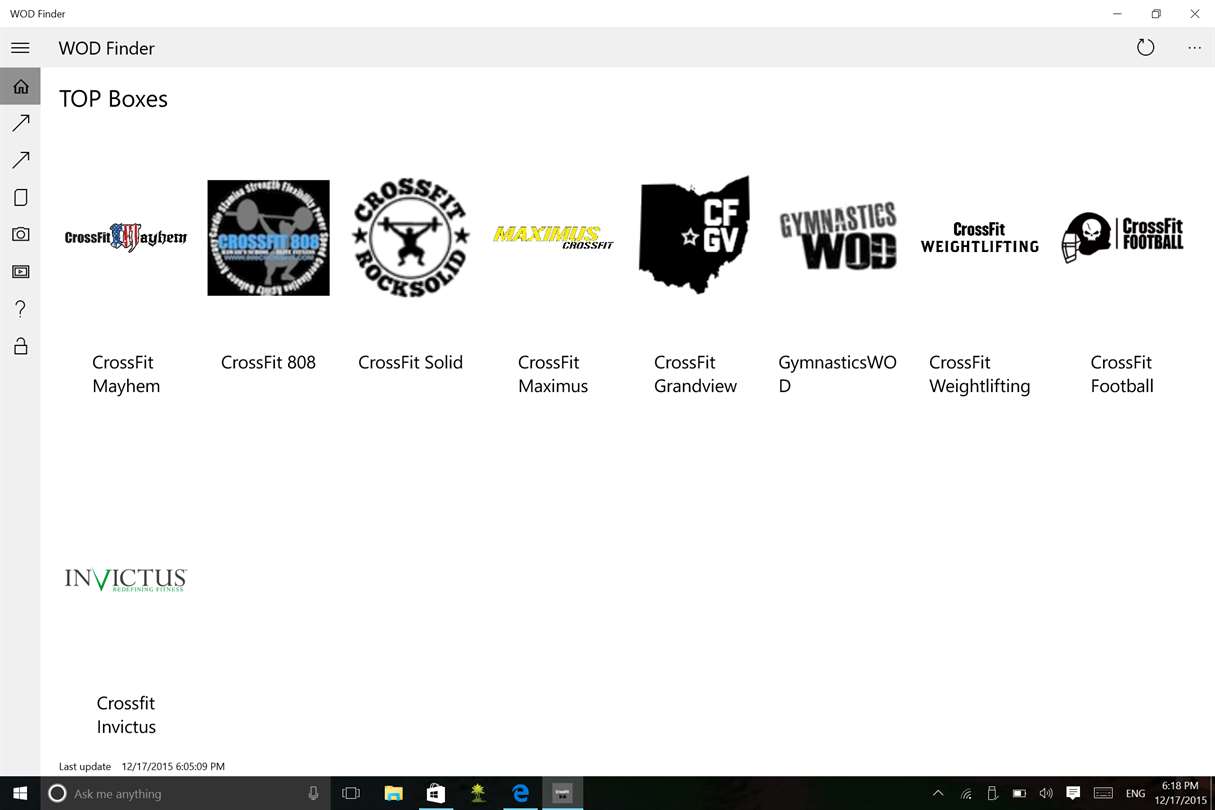This screenshot has height=810, width=1215.
Task: Click the CrossFit 808 label
Action: (x=268, y=363)
